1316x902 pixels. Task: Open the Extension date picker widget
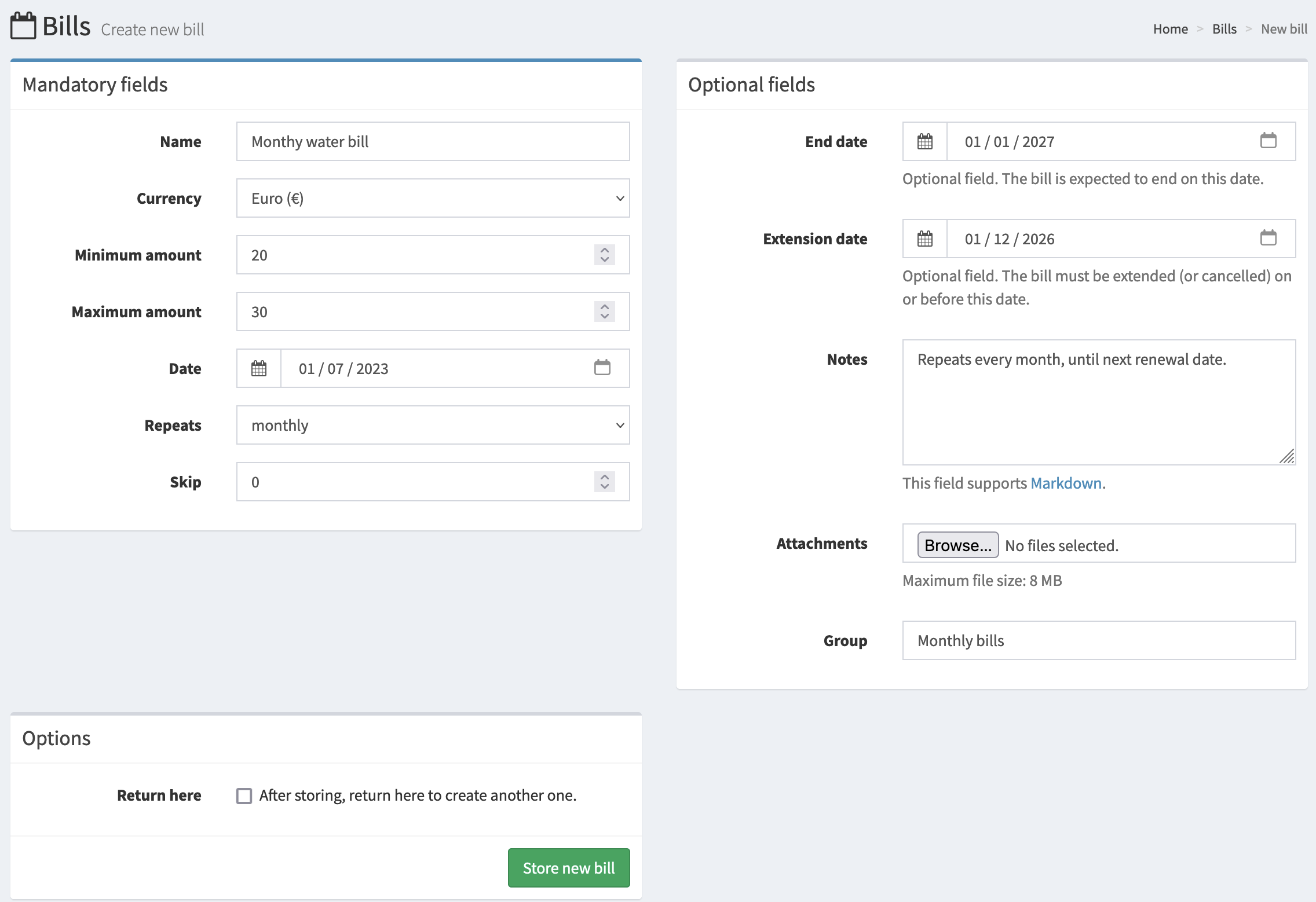pyautogui.click(x=1269, y=239)
